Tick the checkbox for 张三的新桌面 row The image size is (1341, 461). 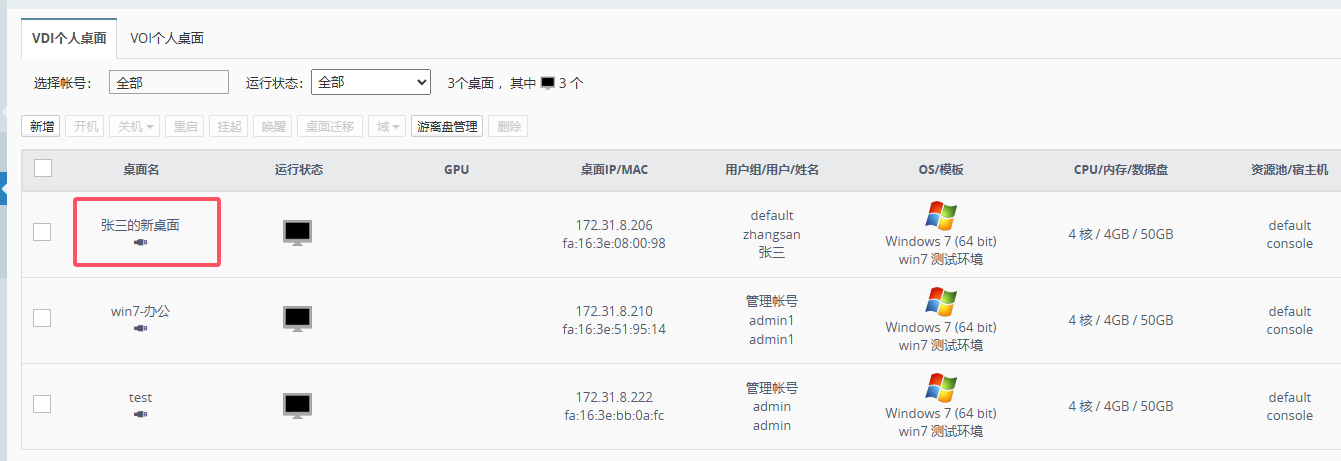pyautogui.click(x=42, y=232)
